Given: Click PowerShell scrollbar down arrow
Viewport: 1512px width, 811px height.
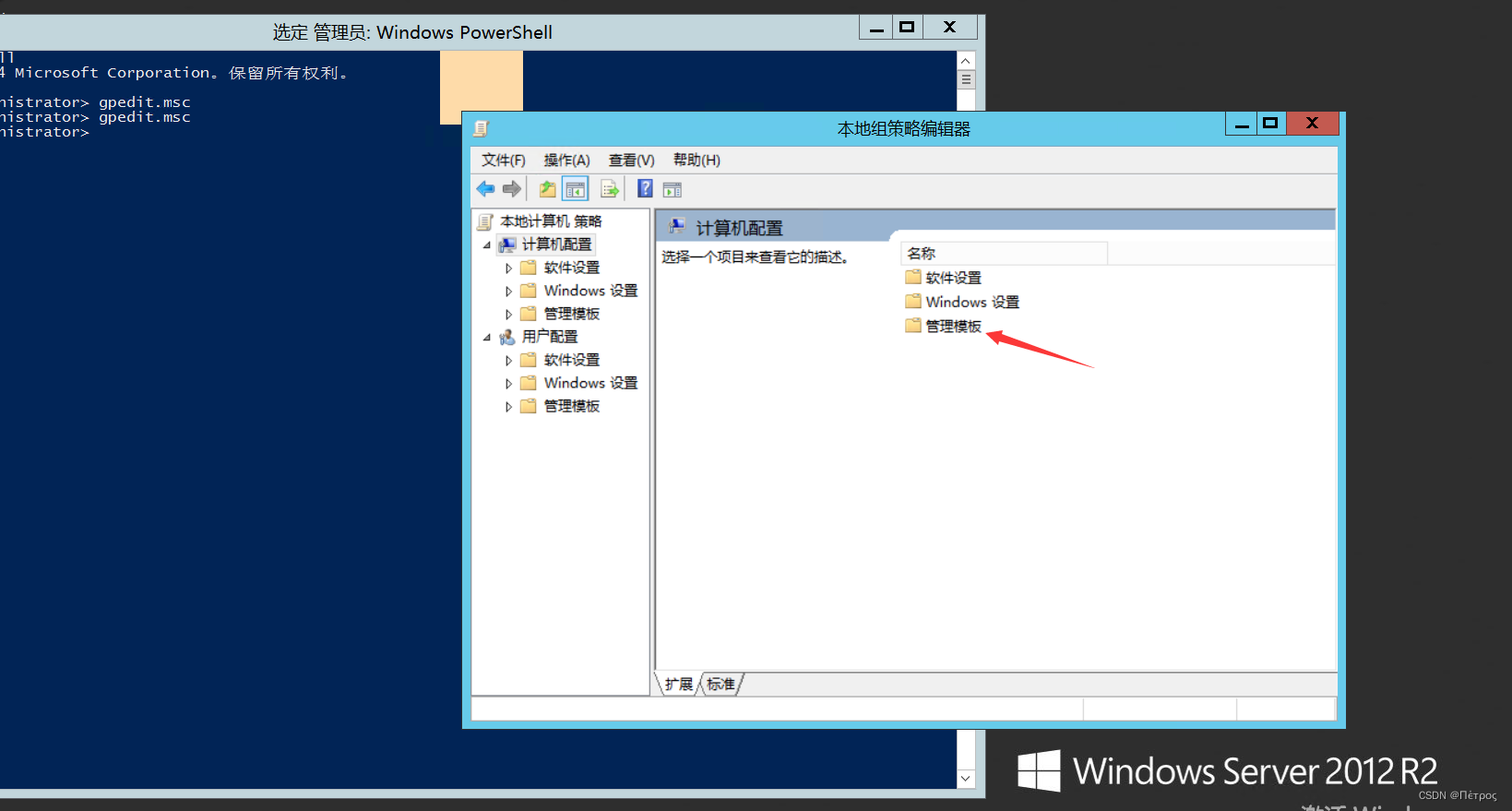Looking at the screenshot, I should pos(966,779).
